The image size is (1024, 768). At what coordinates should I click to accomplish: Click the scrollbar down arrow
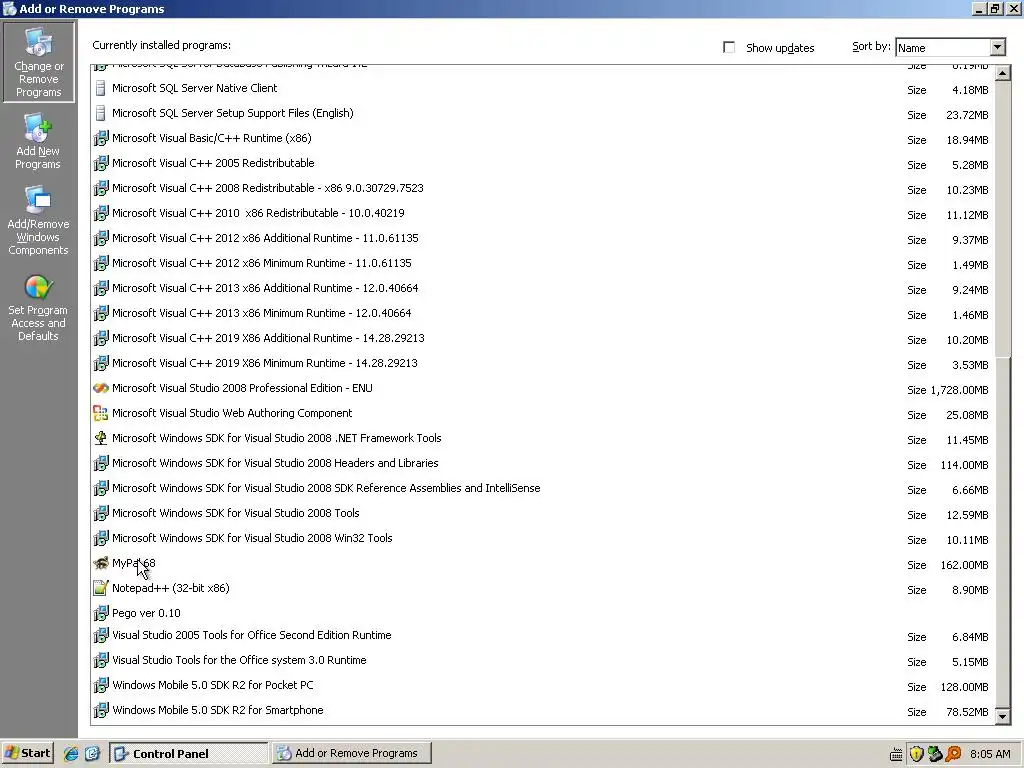(1003, 716)
